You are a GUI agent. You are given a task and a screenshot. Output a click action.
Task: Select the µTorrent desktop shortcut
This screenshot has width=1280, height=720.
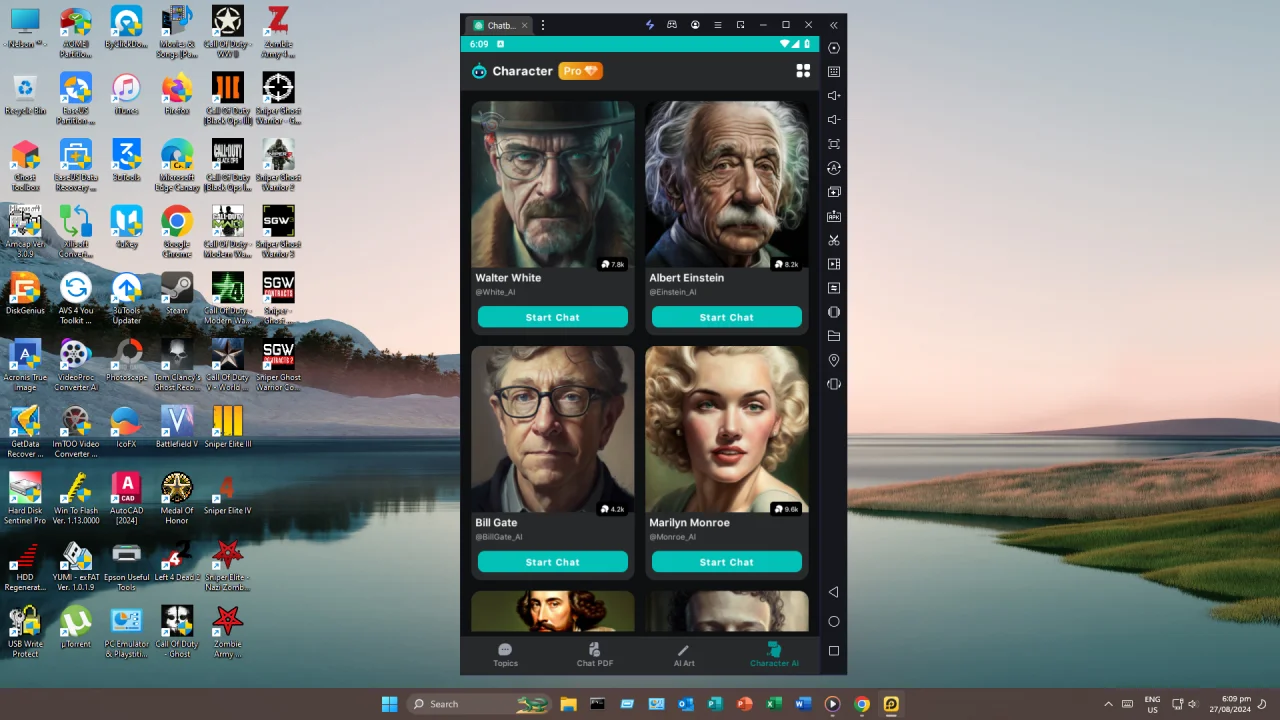tap(76, 627)
